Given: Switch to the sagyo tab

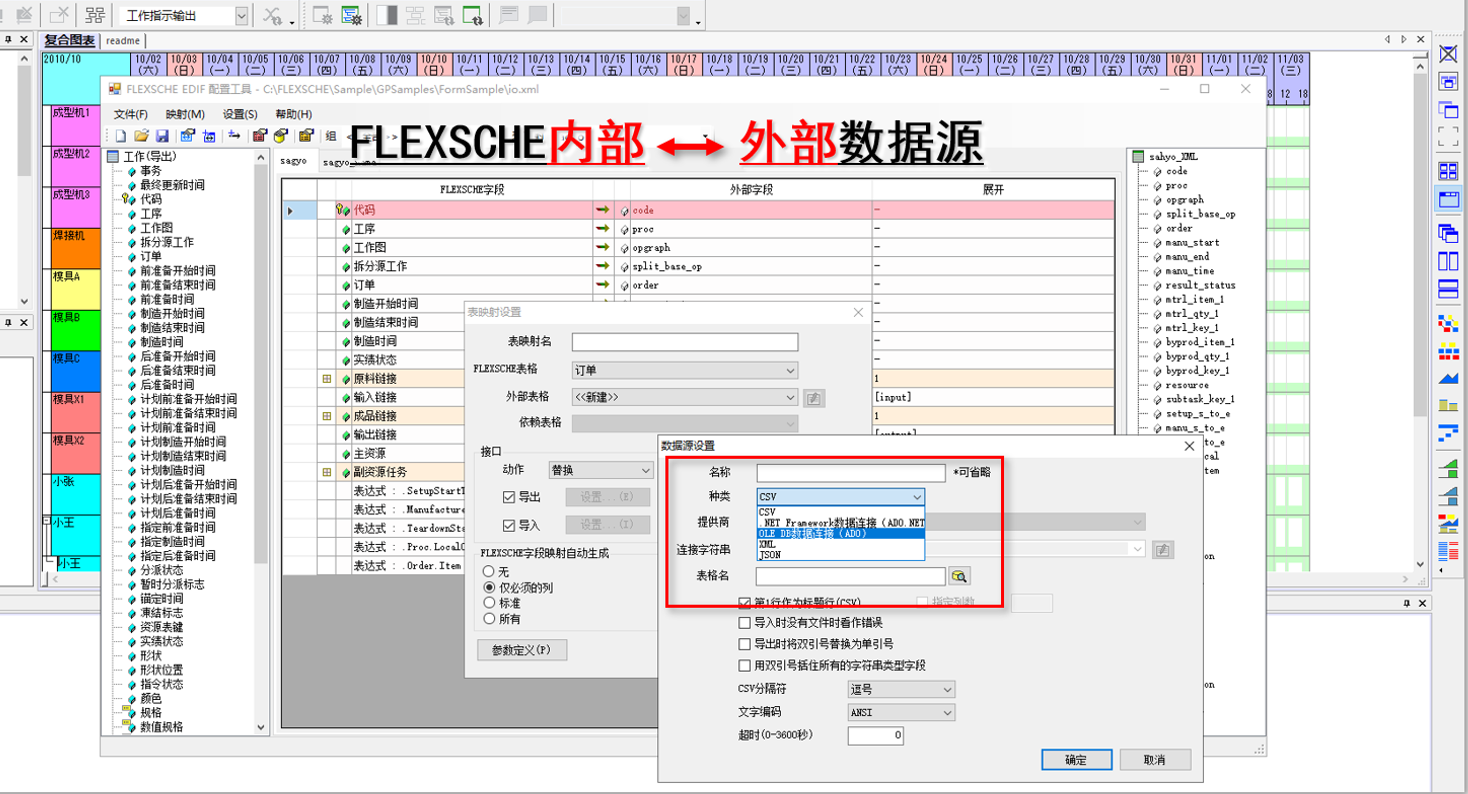Looking at the screenshot, I should [x=294, y=160].
